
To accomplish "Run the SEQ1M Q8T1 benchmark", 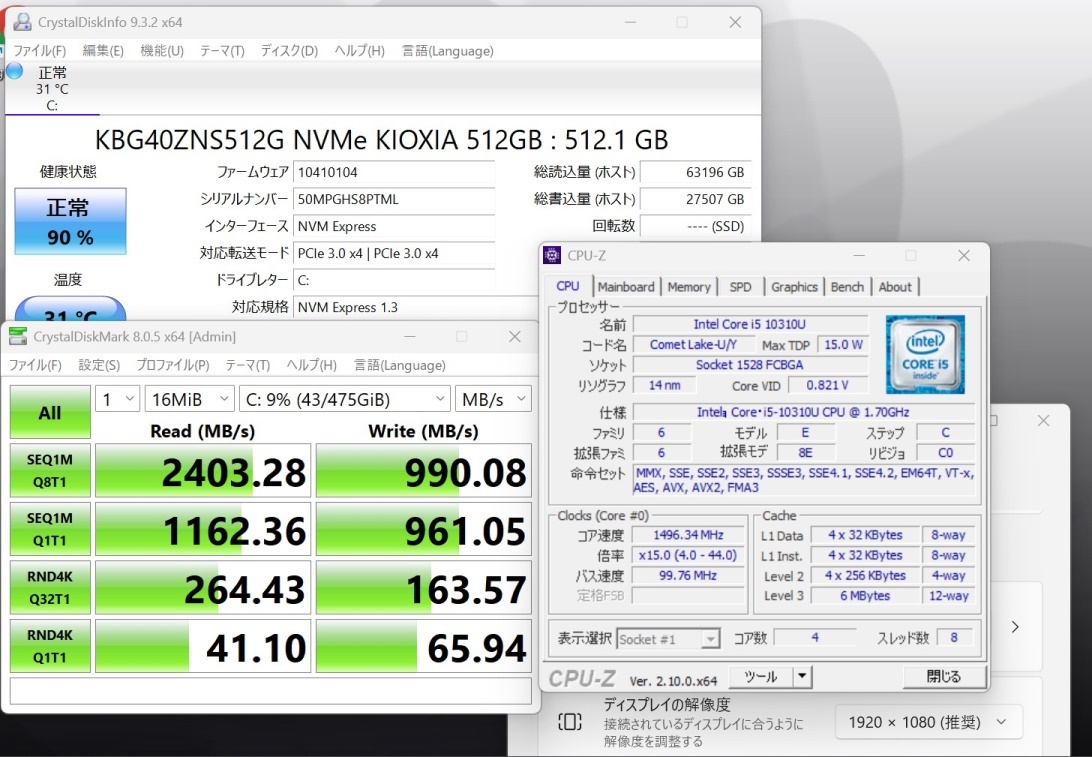I will pos(50,470).
